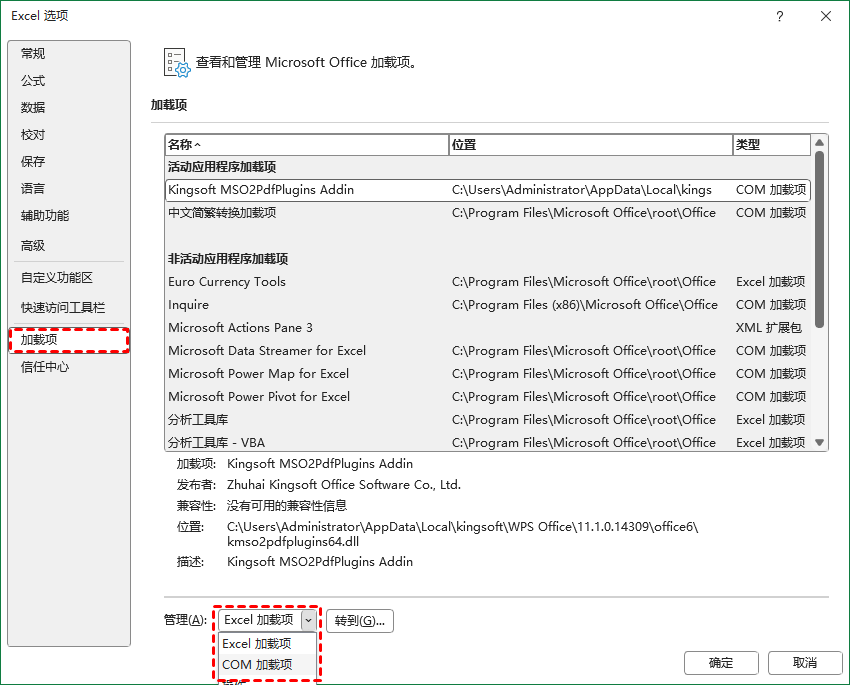
Task: Click scroll up arrow of add-in list
Action: (x=819, y=143)
